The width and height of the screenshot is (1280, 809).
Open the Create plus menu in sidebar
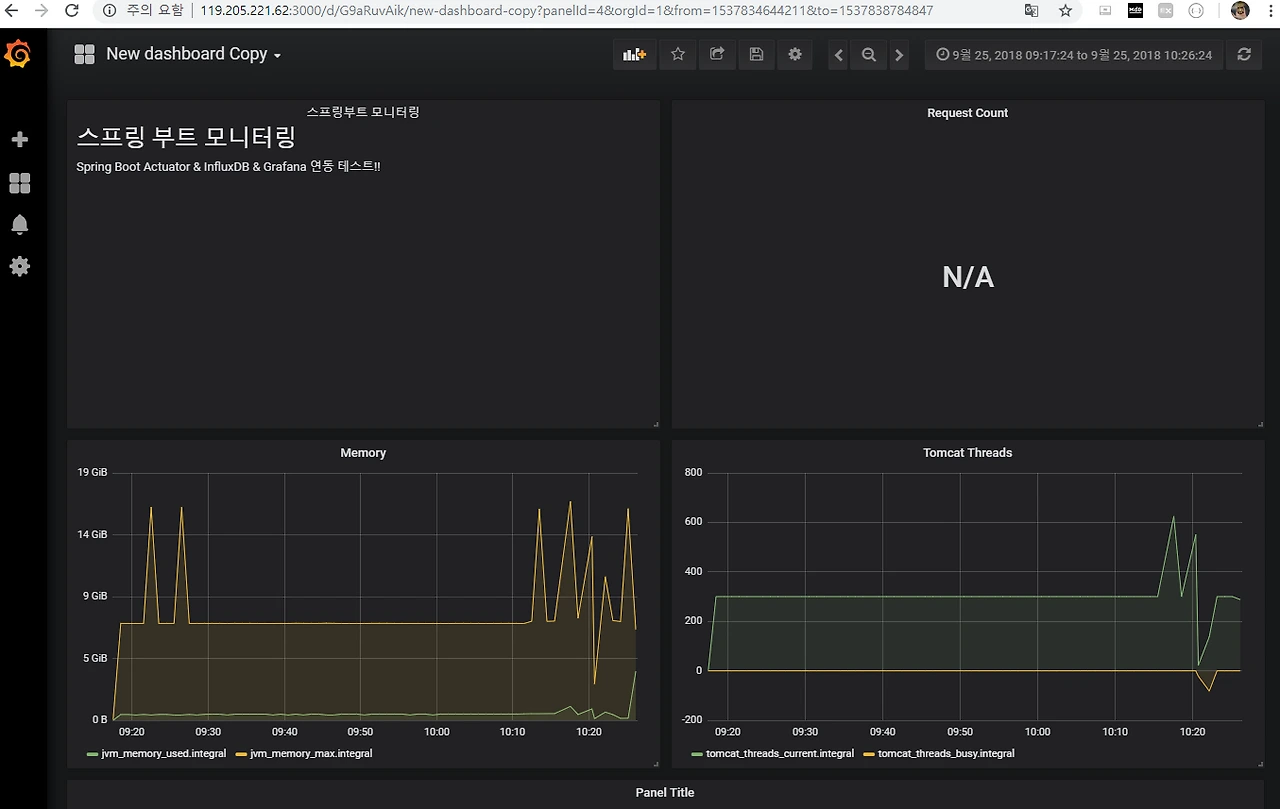19,140
